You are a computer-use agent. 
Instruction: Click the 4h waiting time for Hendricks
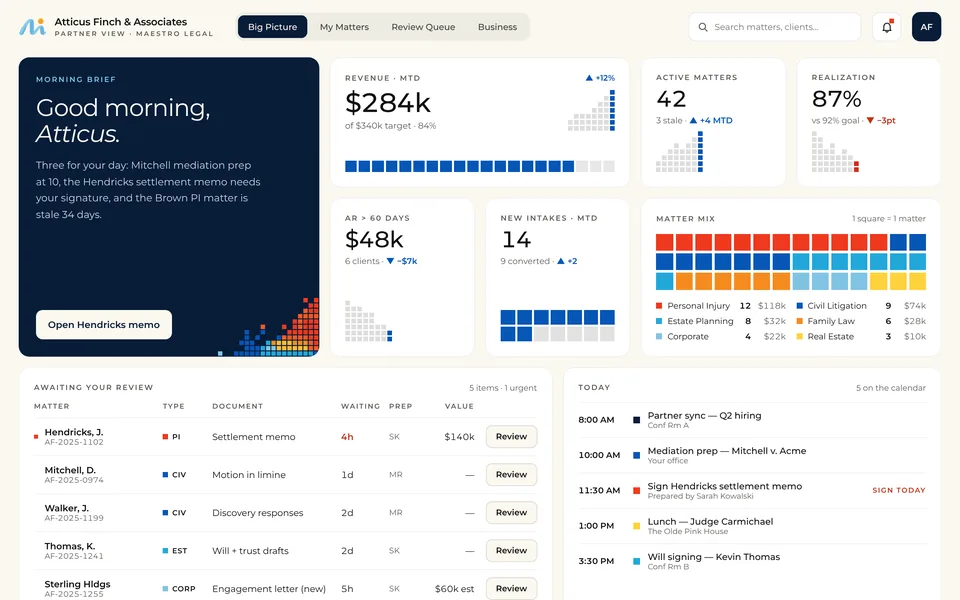coord(347,437)
